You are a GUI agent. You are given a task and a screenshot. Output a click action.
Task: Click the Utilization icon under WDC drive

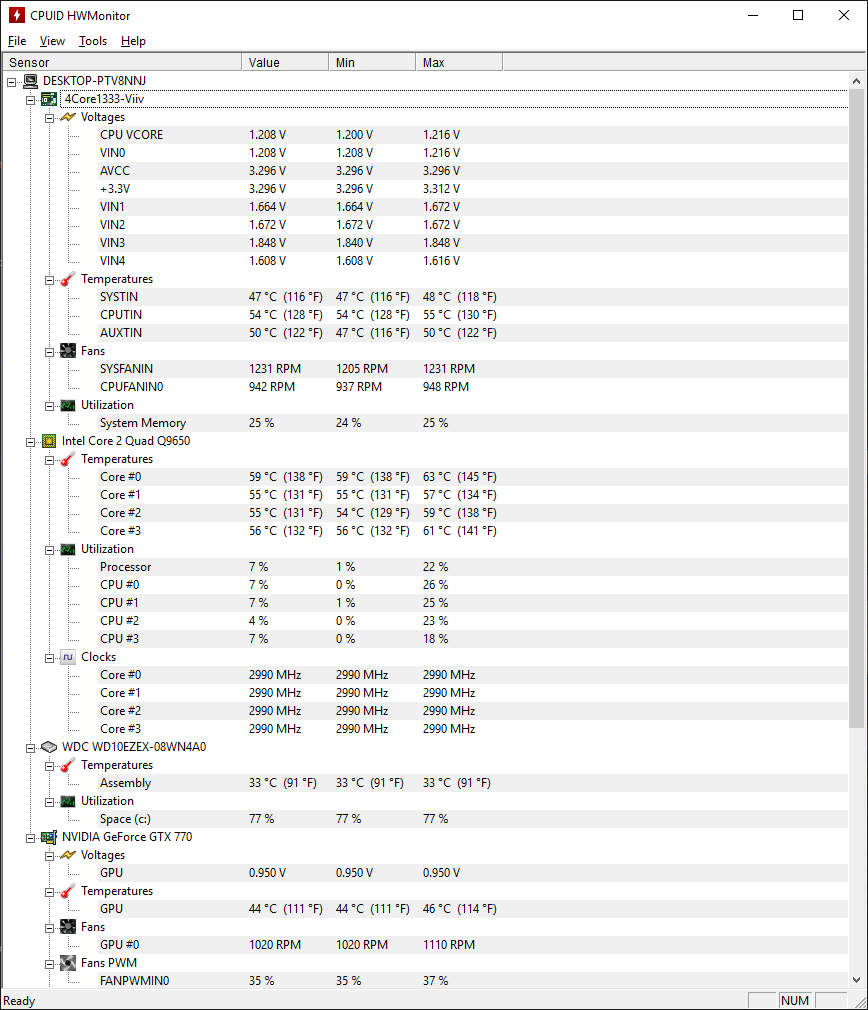tap(68, 801)
